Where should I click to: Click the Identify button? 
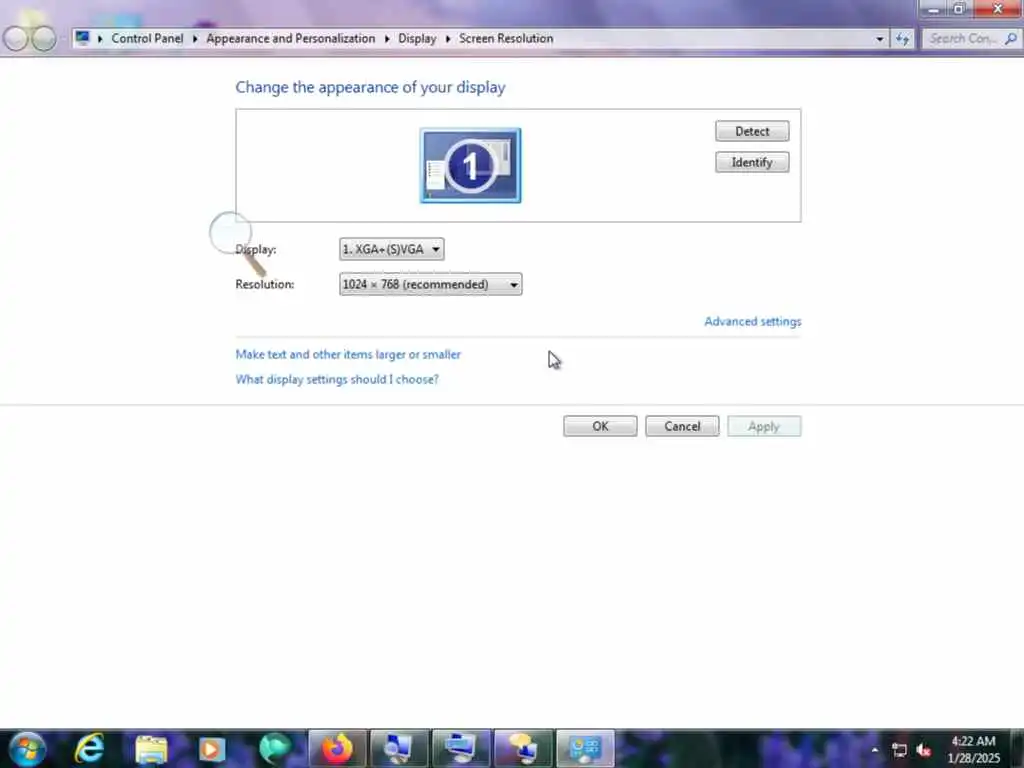click(752, 163)
